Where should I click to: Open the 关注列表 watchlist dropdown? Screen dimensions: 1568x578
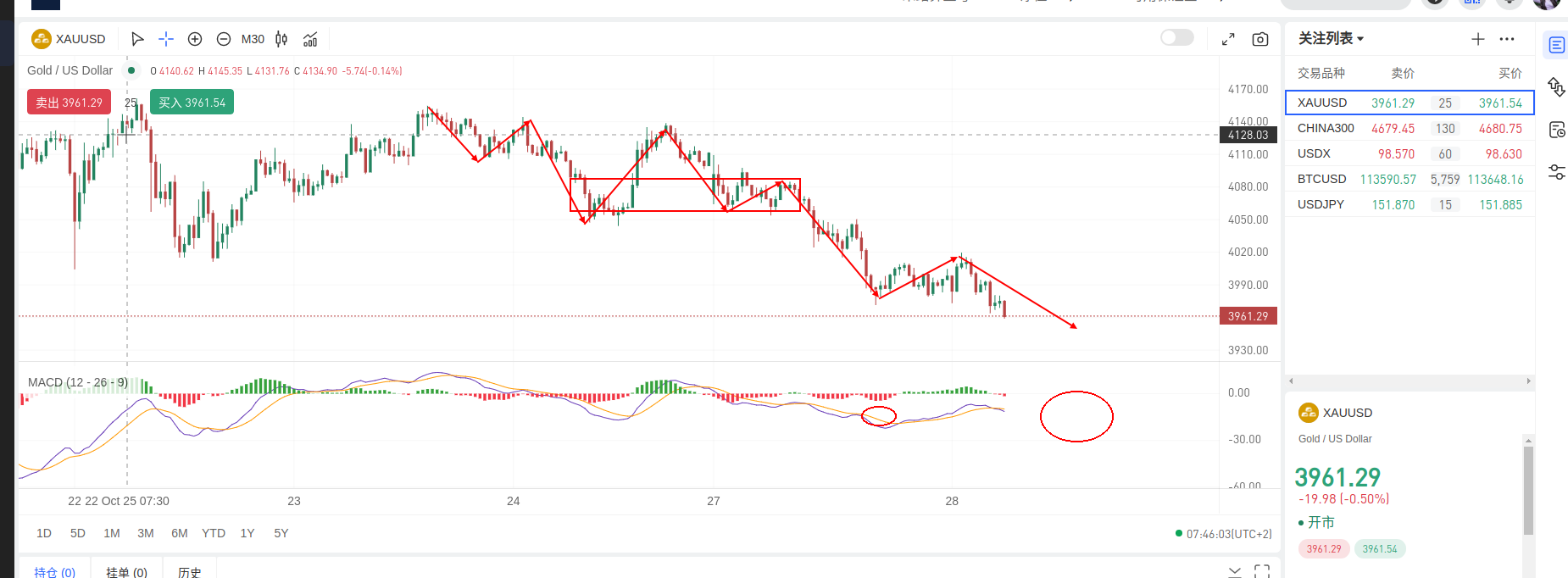pyautogui.click(x=1331, y=39)
